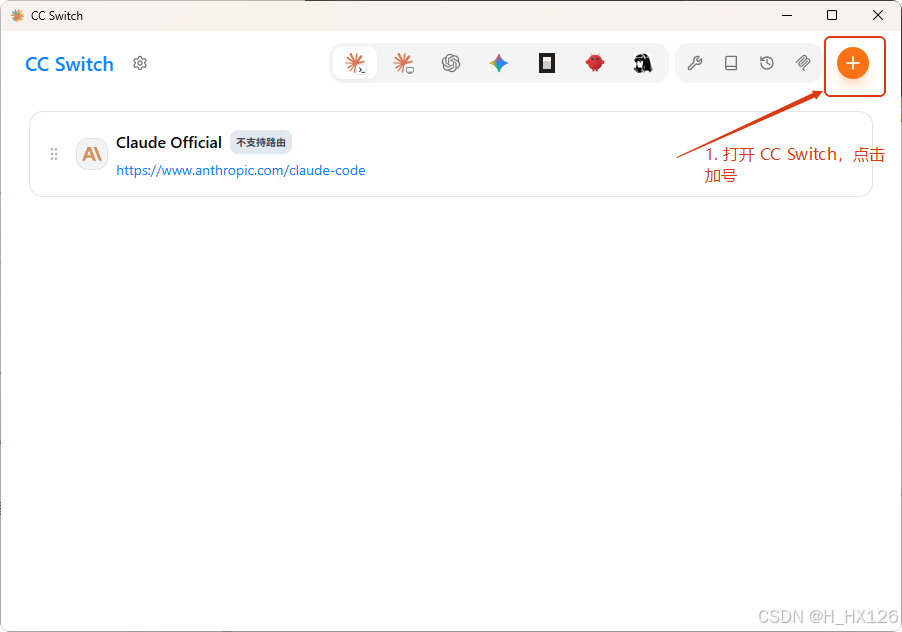The width and height of the screenshot is (902, 632).
Task: Click the Anthropic logo on Claude Official card
Action: [92, 154]
